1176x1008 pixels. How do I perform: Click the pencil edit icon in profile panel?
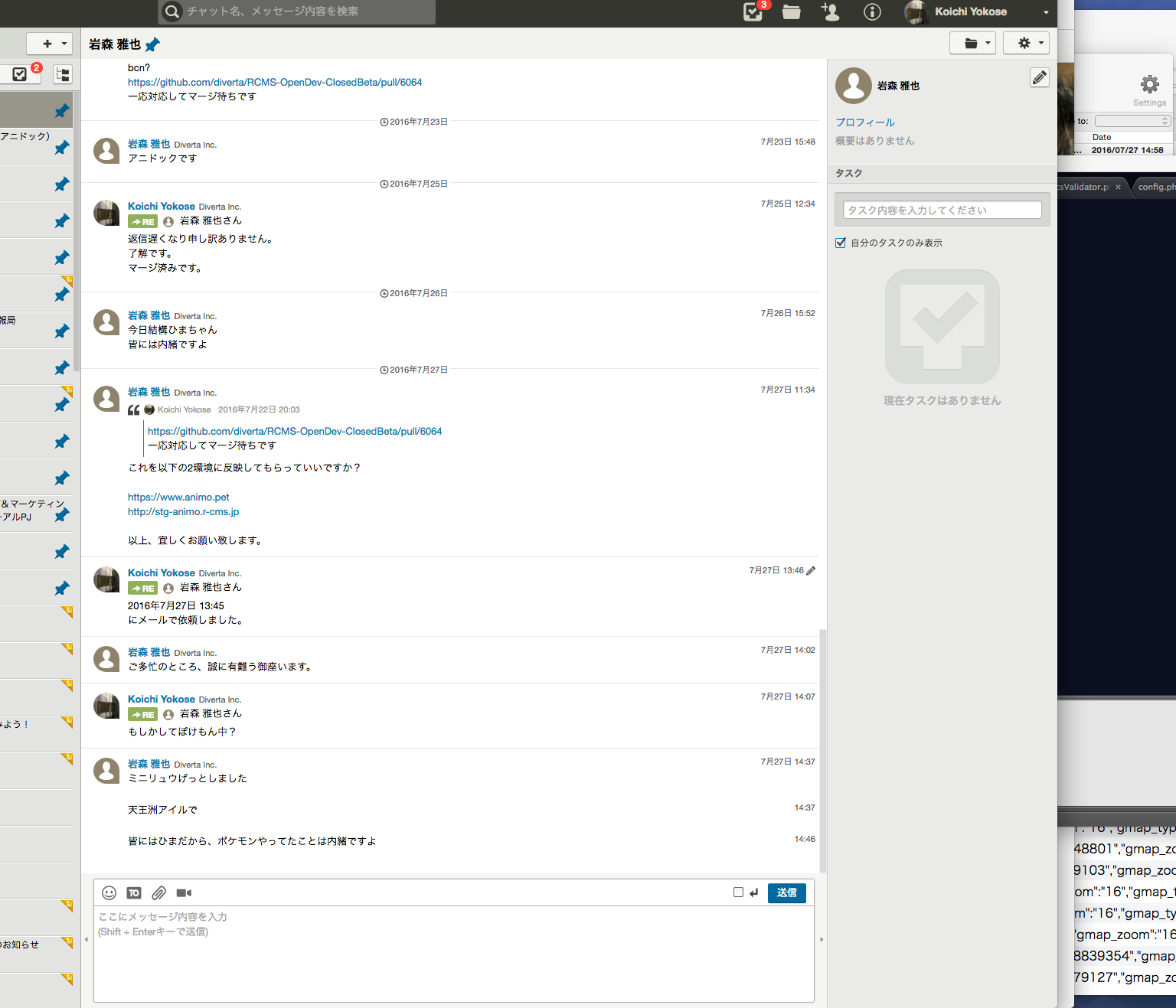[x=1040, y=77]
